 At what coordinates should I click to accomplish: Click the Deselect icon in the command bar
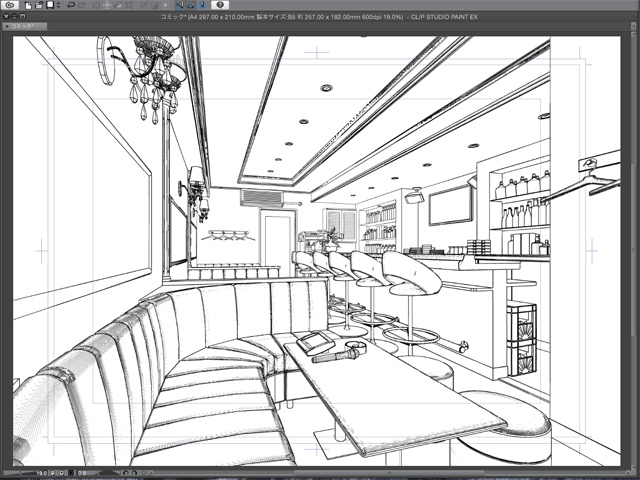click(144, 5)
